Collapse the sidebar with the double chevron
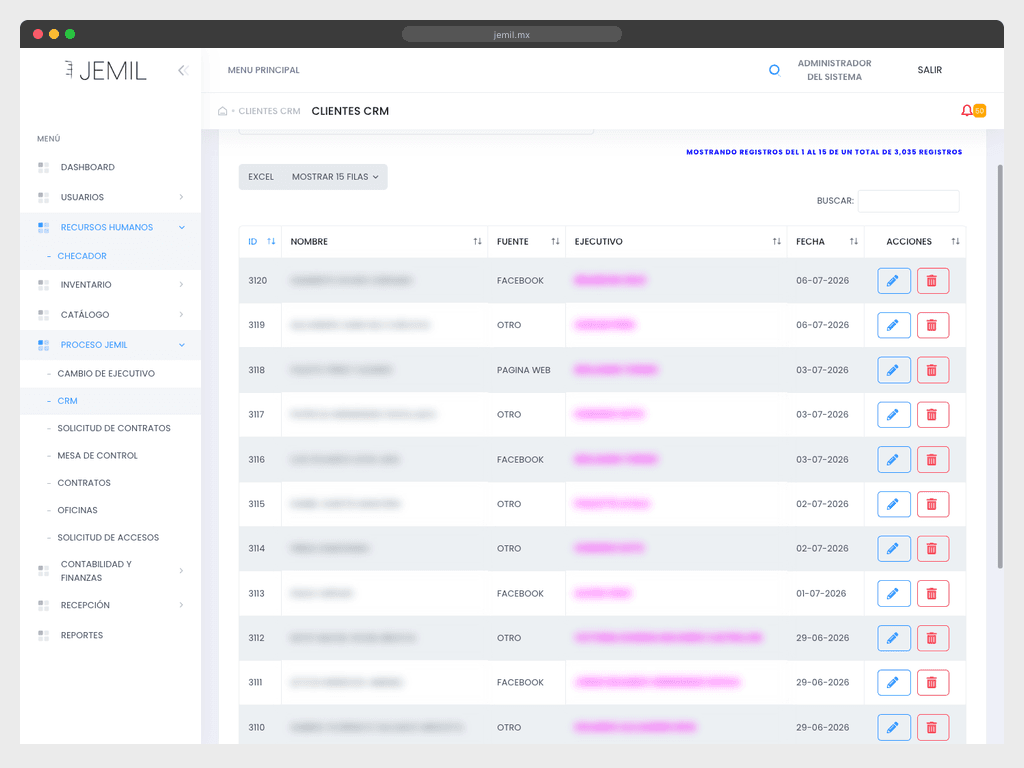The width and height of the screenshot is (1024, 768). [183, 70]
